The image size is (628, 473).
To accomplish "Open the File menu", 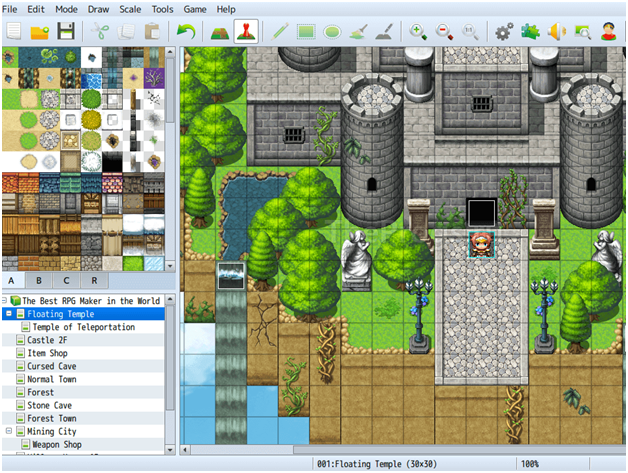I will tap(10, 9).
